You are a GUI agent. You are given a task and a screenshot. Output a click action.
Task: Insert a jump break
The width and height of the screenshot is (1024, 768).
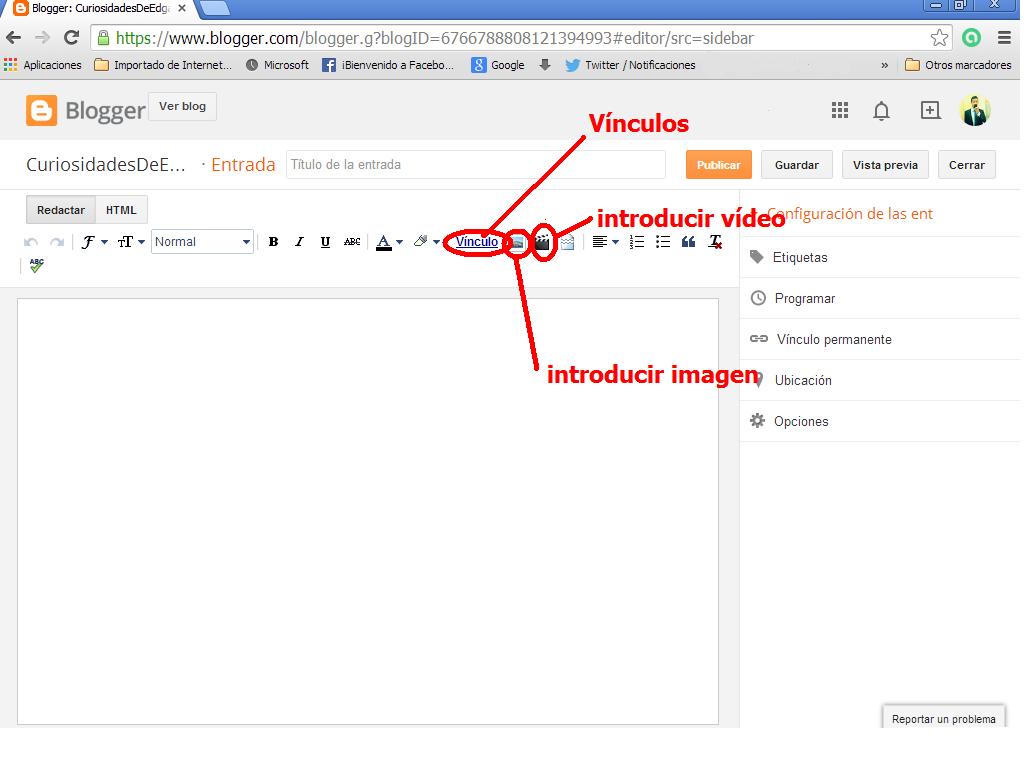click(568, 242)
